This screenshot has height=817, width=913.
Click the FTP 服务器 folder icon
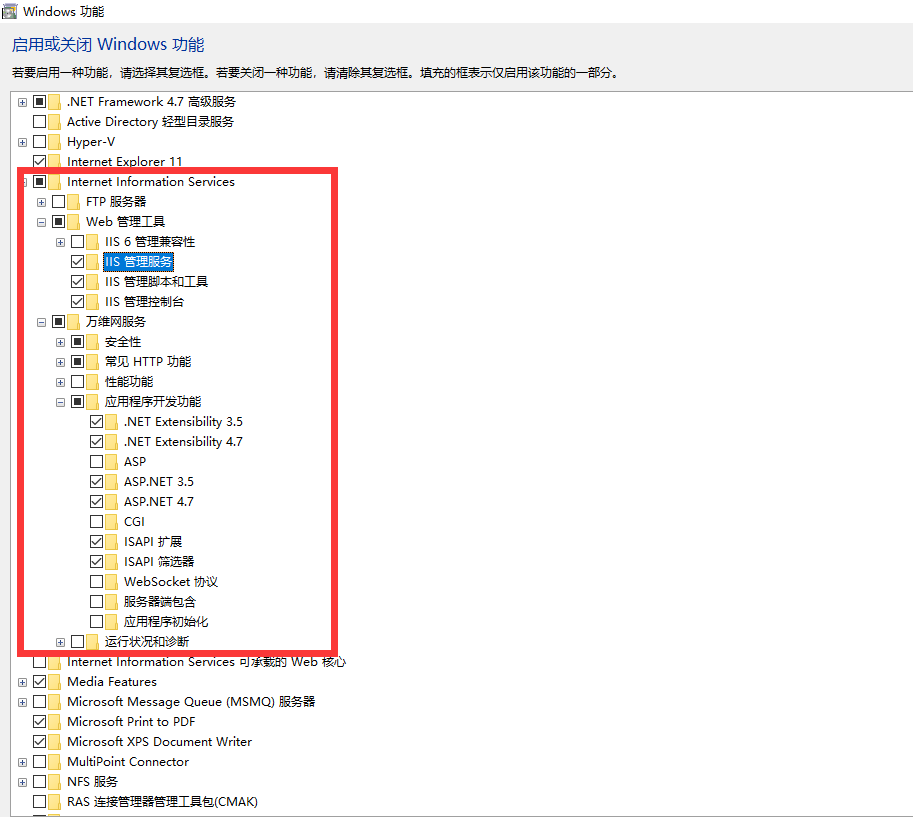click(74, 202)
